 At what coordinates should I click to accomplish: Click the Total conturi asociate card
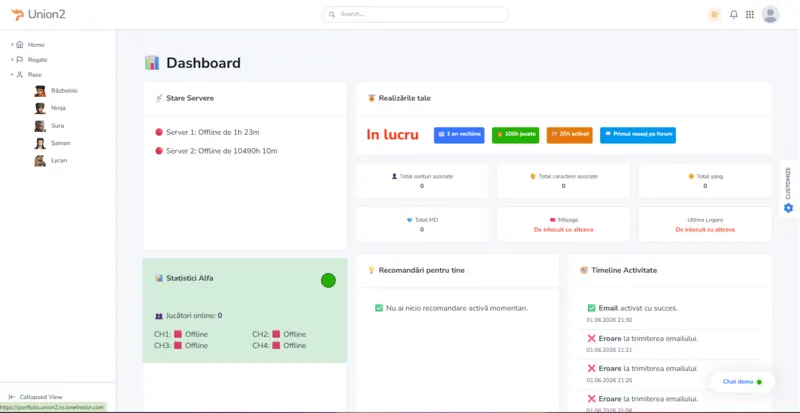pyautogui.click(x=422, y=181)
